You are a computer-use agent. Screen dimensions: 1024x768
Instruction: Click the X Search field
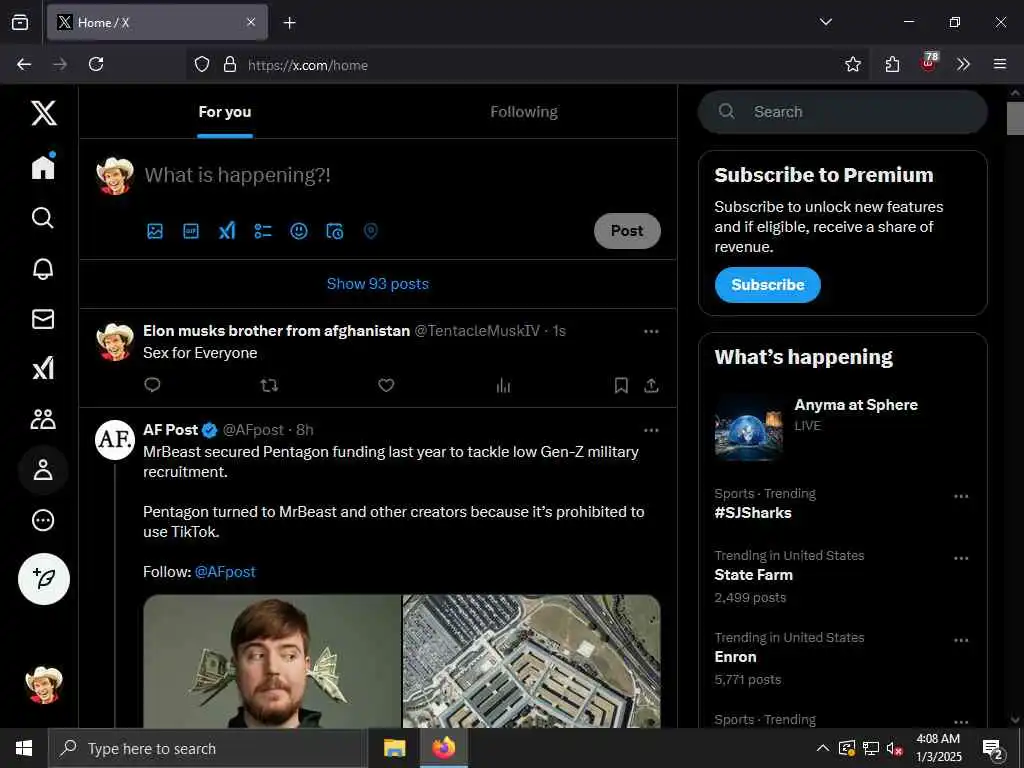(842, 112)
